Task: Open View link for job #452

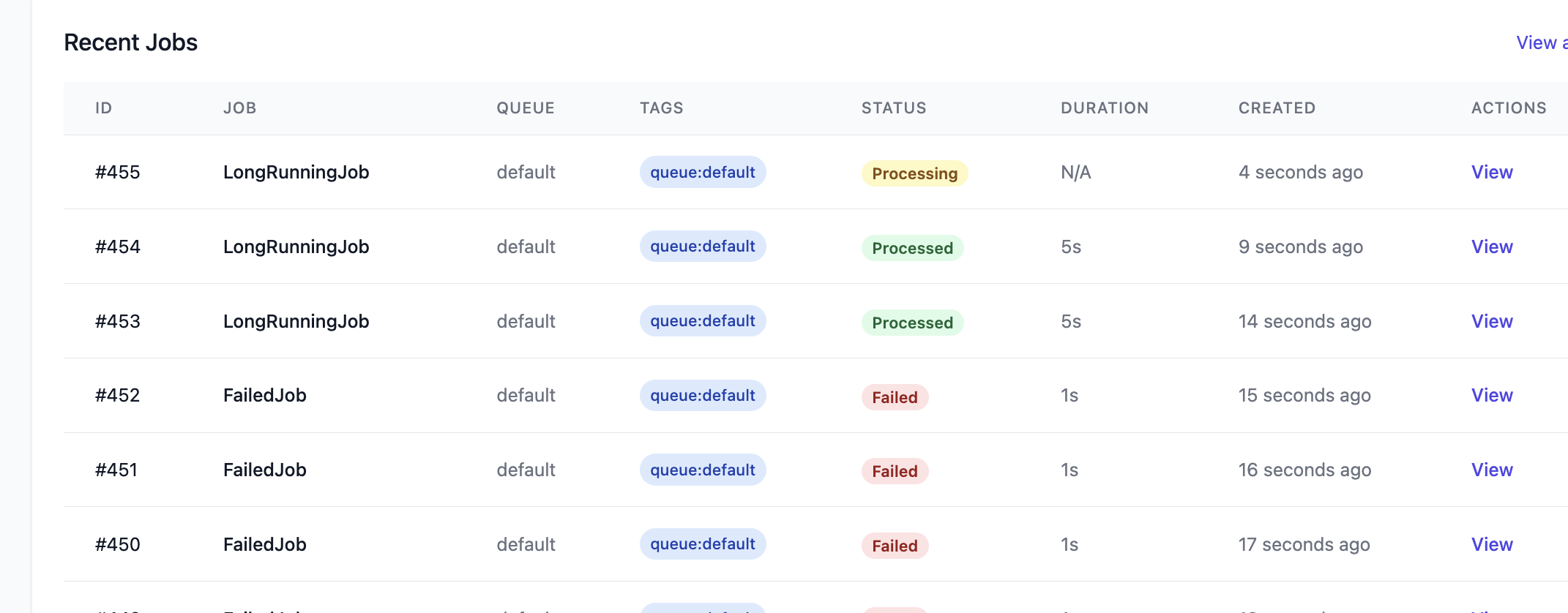Action: (x=1491, y=395)
